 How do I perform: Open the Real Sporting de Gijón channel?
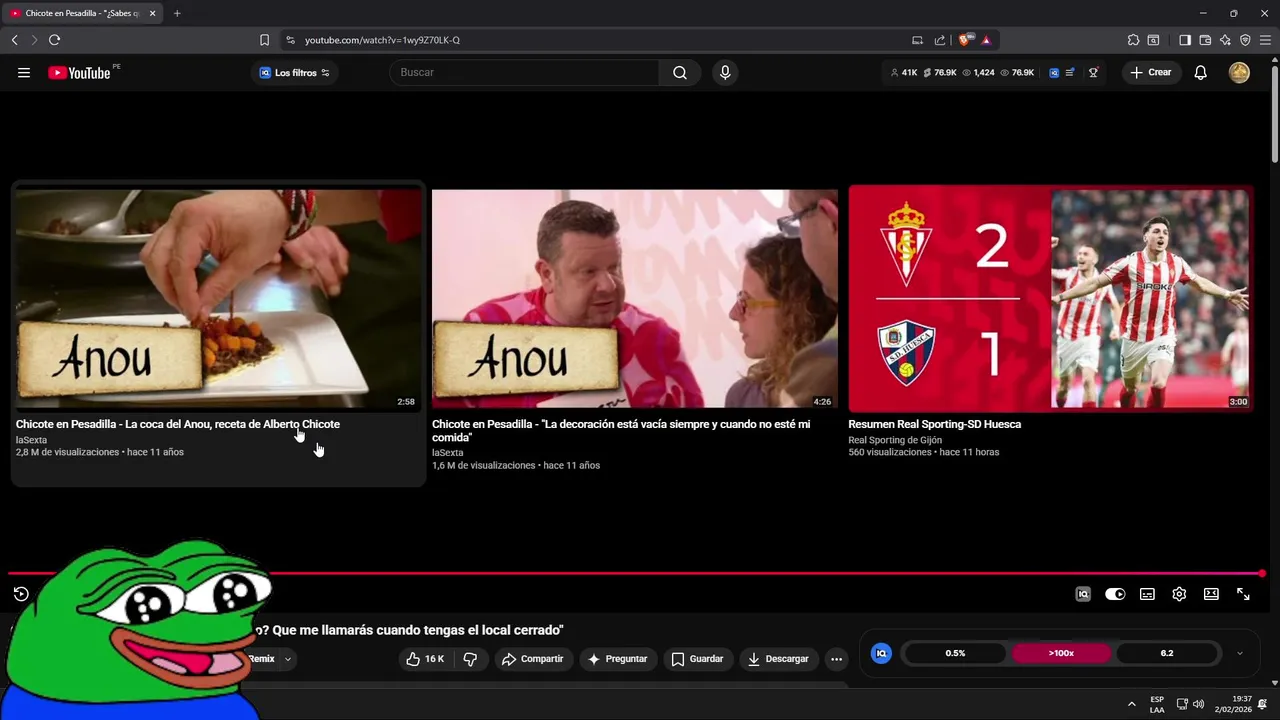[x=895, y=440]
